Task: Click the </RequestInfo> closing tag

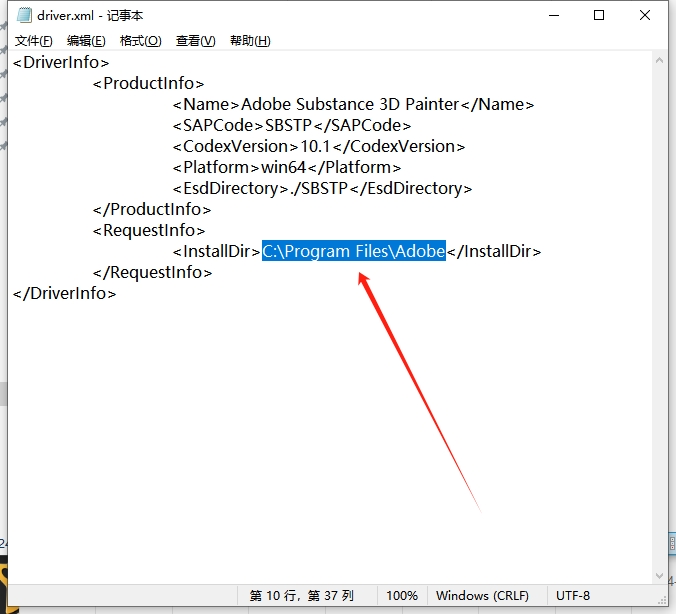Action: [152, 273]
